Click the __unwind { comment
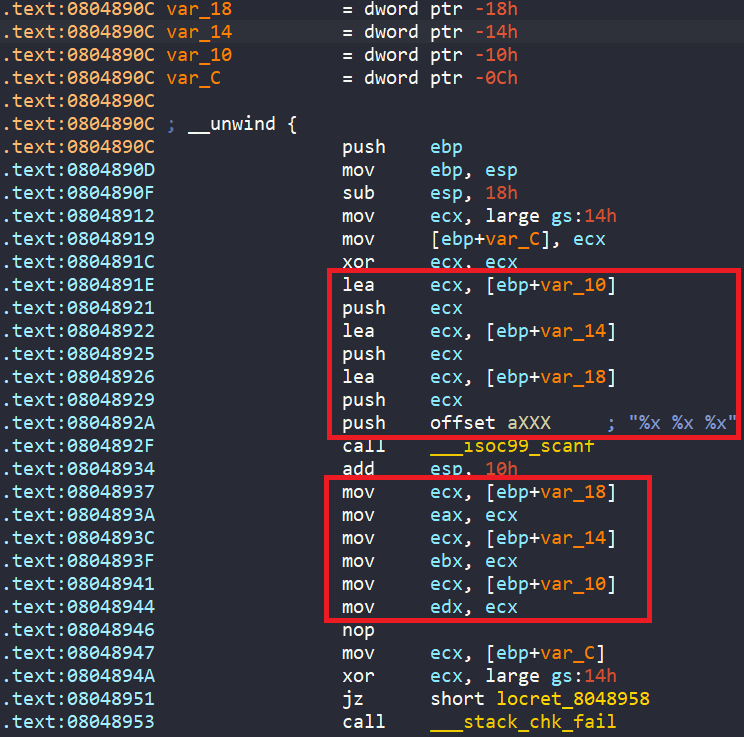The image size is (744, 737). coord(232,124)
